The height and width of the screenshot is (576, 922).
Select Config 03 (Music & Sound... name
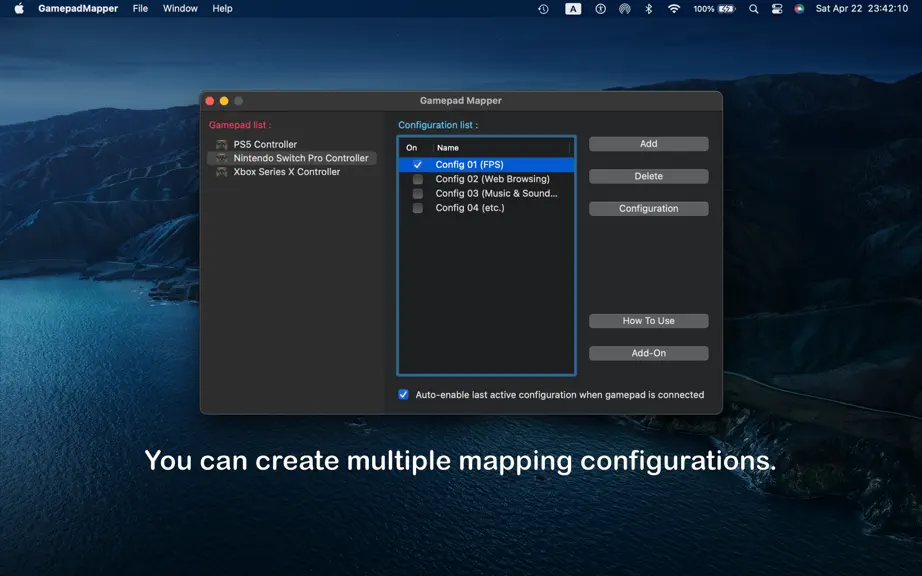[x=496, y=193]
